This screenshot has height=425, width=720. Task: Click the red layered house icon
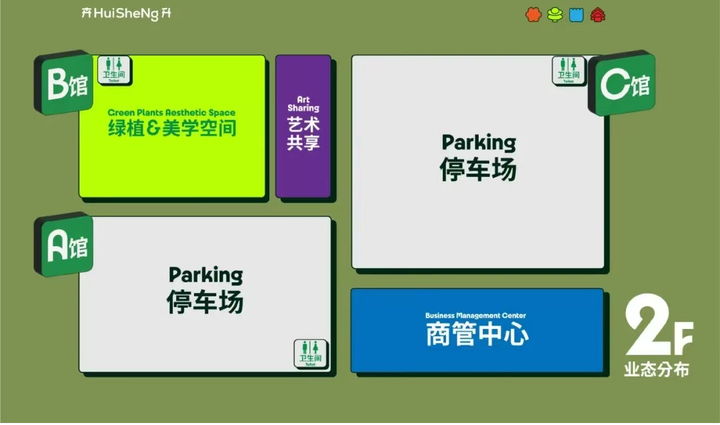coord(598,15)
